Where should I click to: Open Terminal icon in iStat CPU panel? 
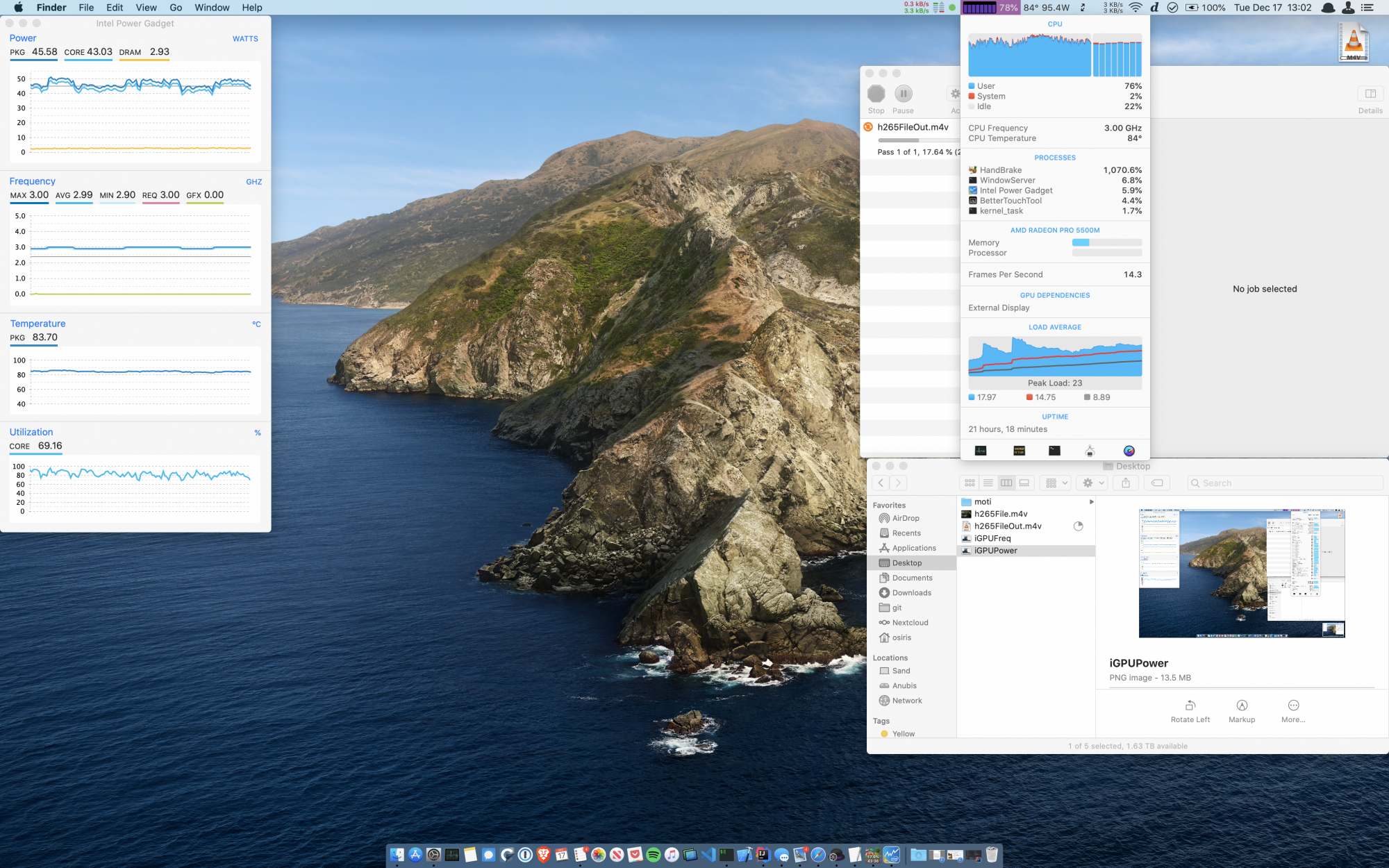1054,451
